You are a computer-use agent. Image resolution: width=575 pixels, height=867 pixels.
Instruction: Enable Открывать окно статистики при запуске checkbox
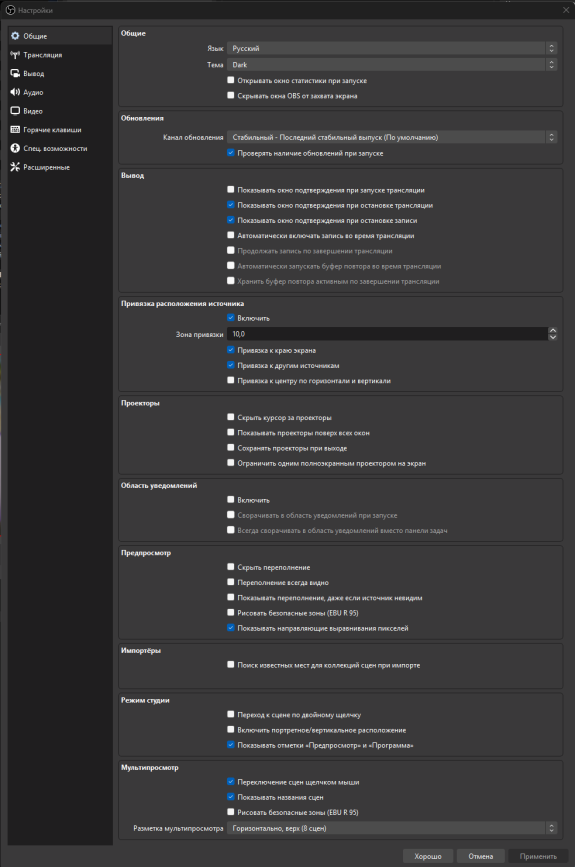(x=231, y=80)
